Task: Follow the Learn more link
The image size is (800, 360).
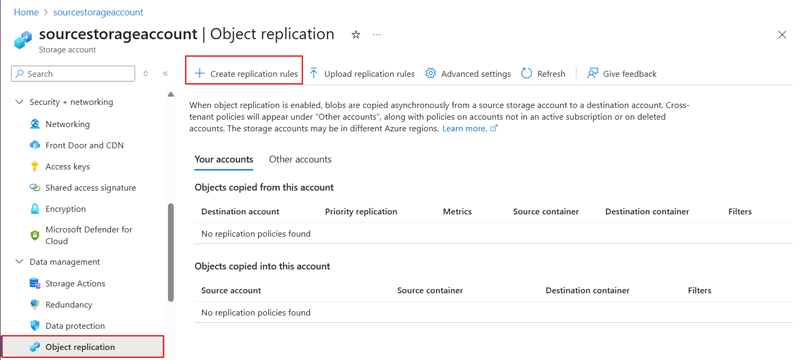Action: coord(464,128)
